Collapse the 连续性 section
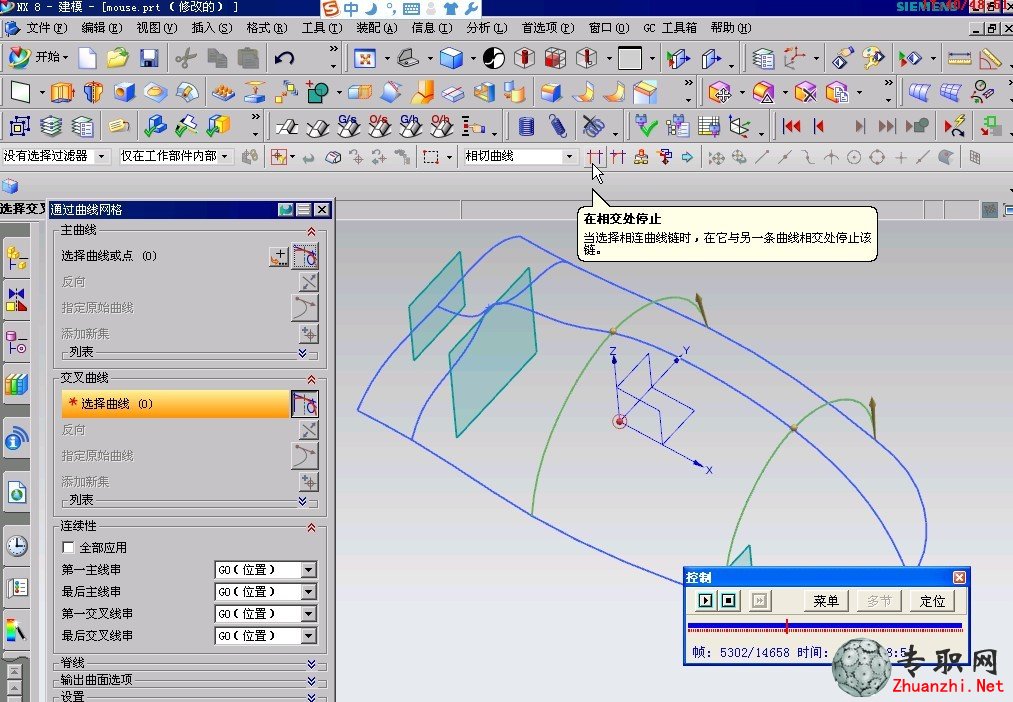This screenshot has height=702, width=1013. 311,528
